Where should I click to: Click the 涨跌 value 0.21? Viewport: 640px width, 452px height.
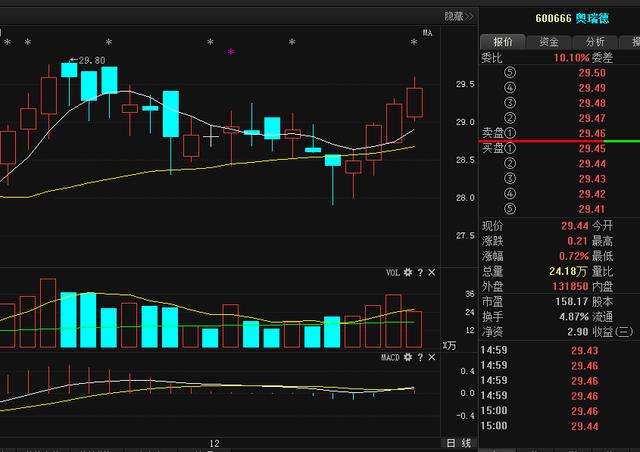tap(577, 241)
